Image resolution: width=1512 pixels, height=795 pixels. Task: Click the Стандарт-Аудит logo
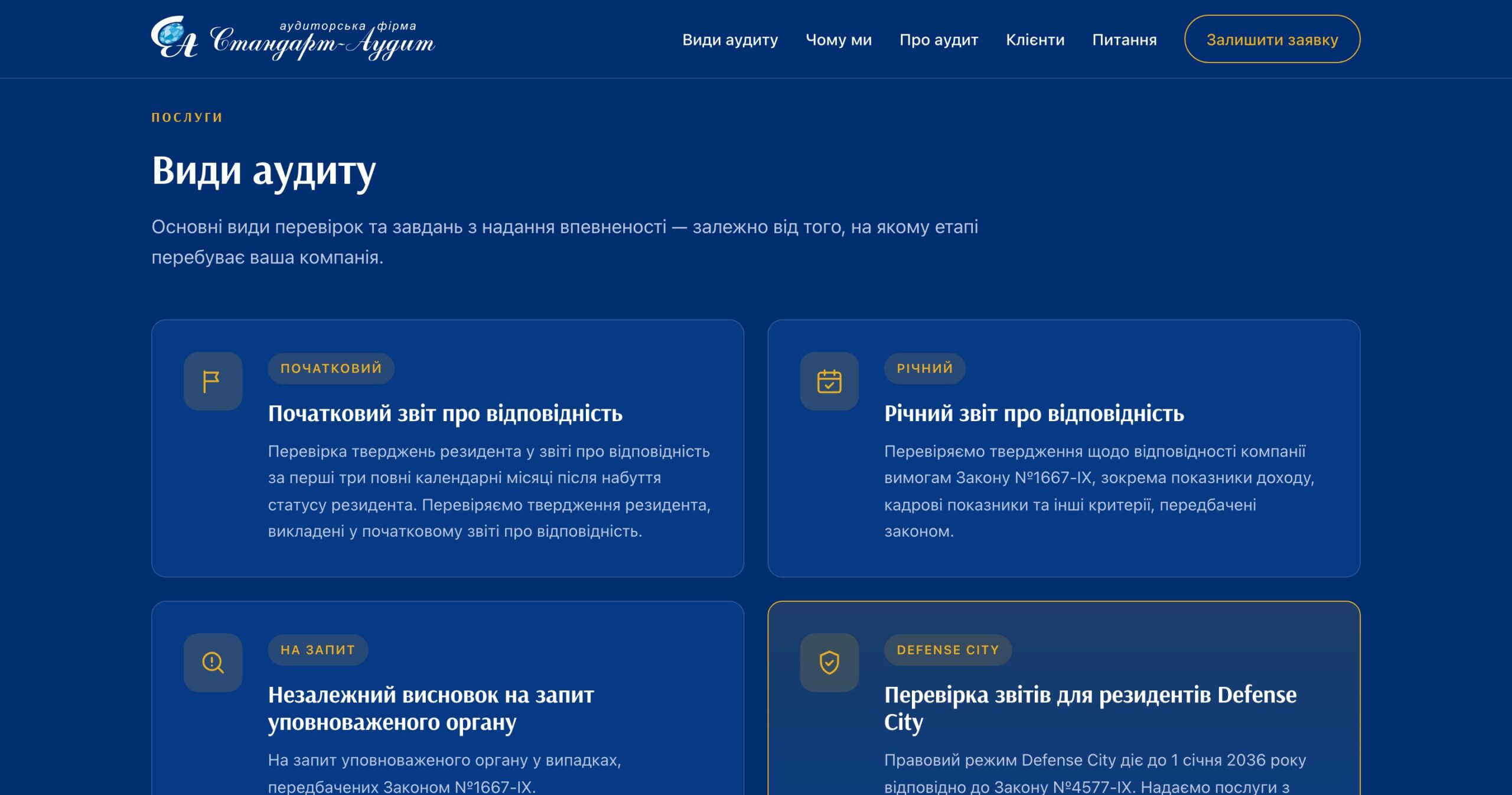click(293, 39)
